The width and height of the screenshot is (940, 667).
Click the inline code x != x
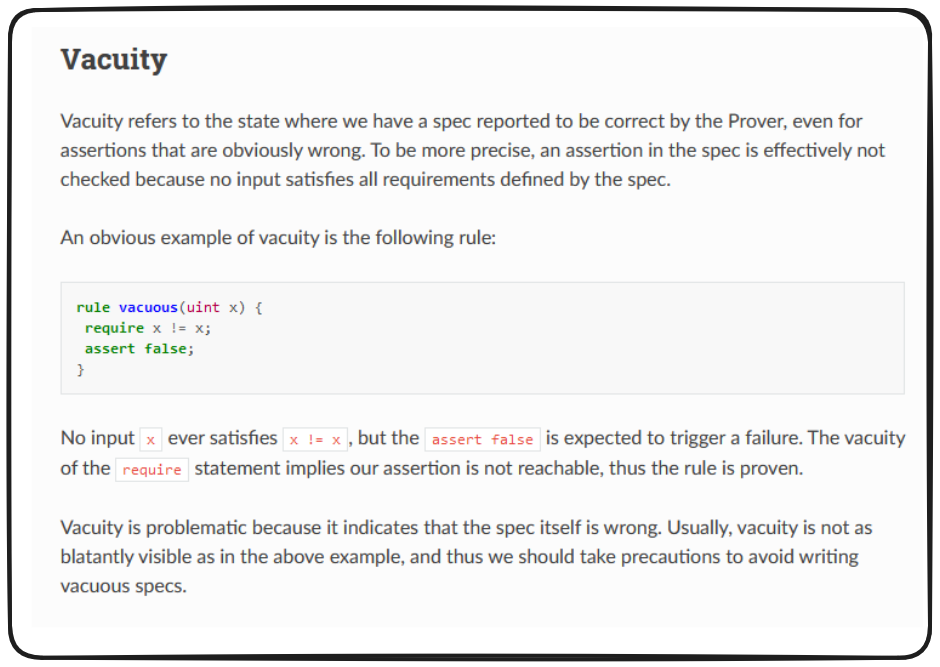(315, 439)
